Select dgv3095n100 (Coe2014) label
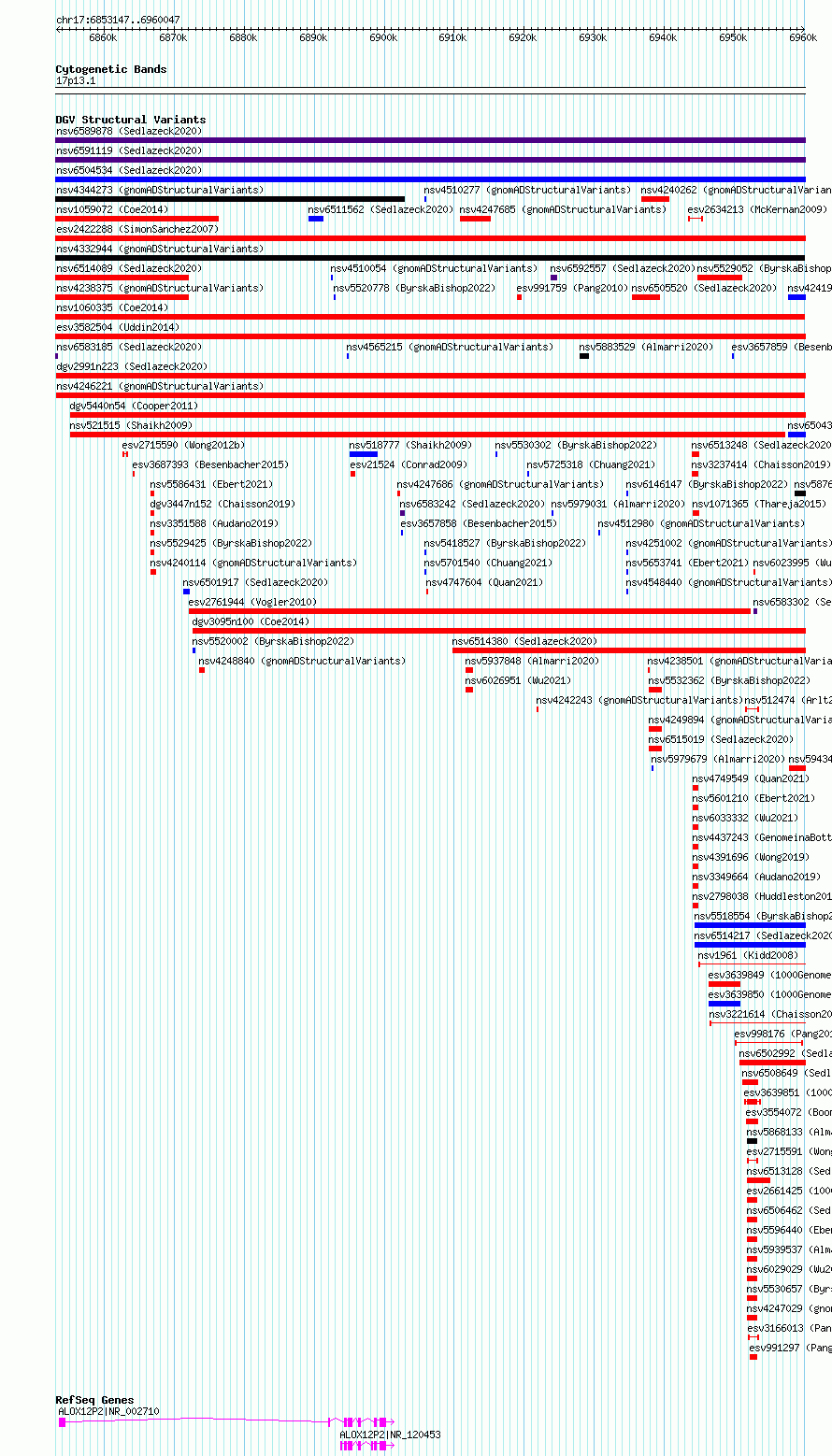832x1456 pixels. pyautogui.click(x=251, y=621)
